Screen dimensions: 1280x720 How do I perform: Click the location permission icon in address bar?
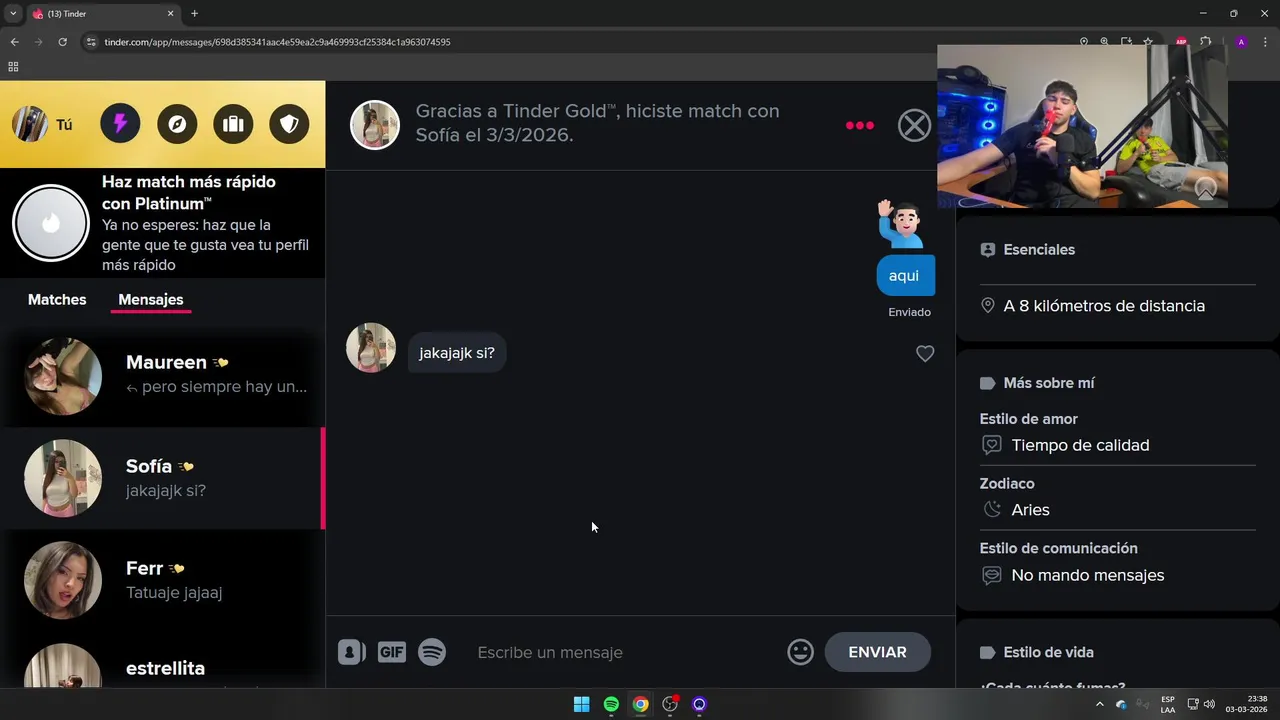1083,42
